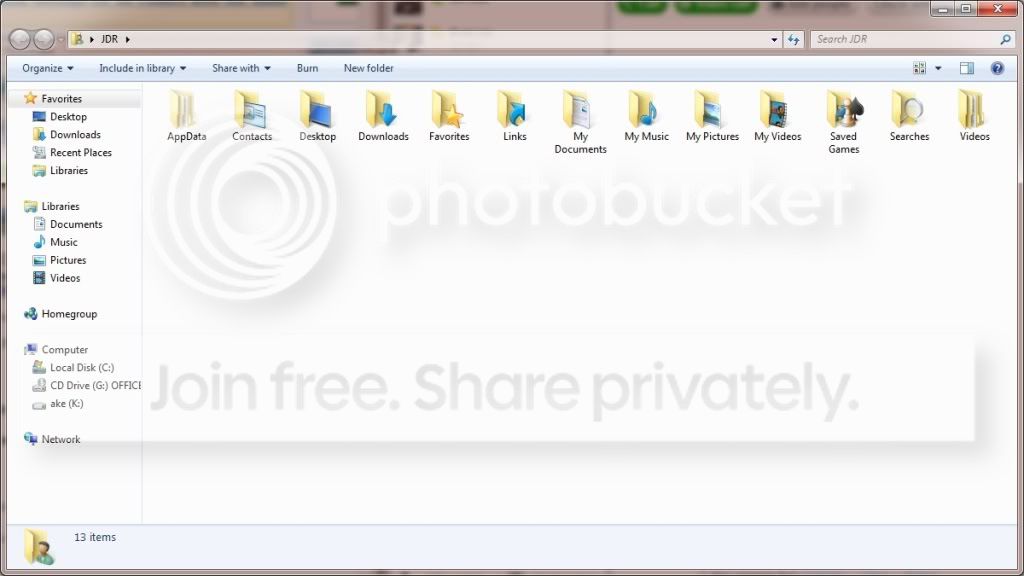Show the preview pane

(967, 68)
